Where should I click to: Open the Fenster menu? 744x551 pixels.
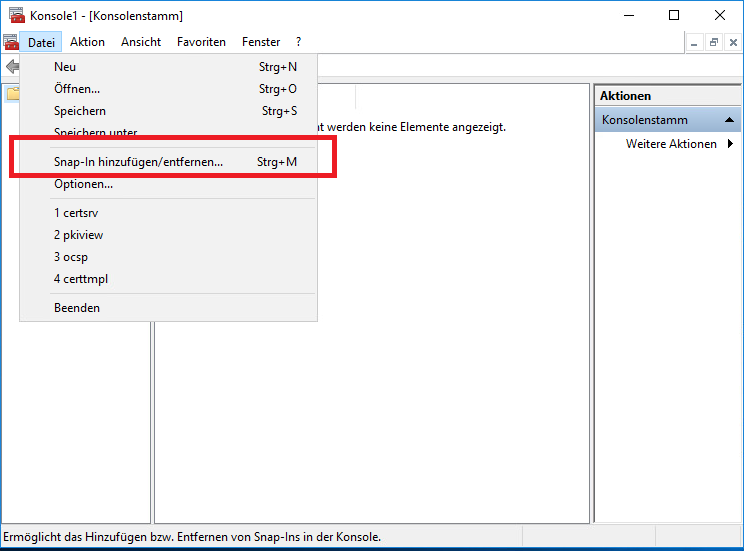(261, 42)
